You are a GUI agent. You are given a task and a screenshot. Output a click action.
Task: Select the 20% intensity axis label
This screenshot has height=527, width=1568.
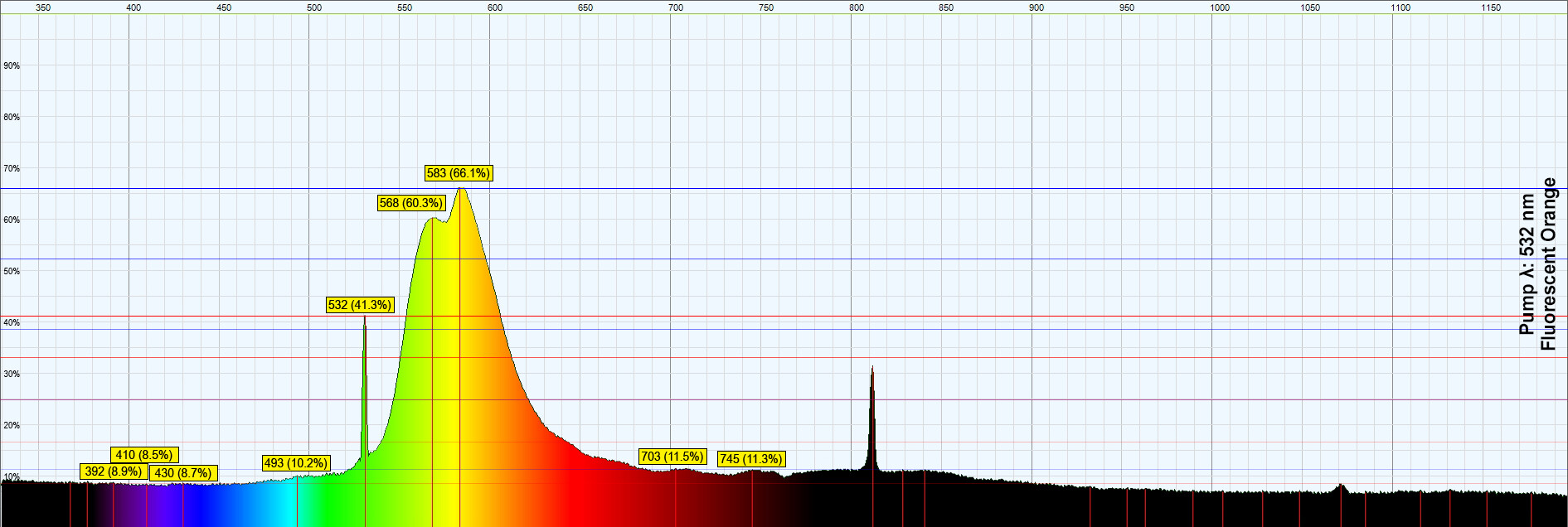pos(12,425)
